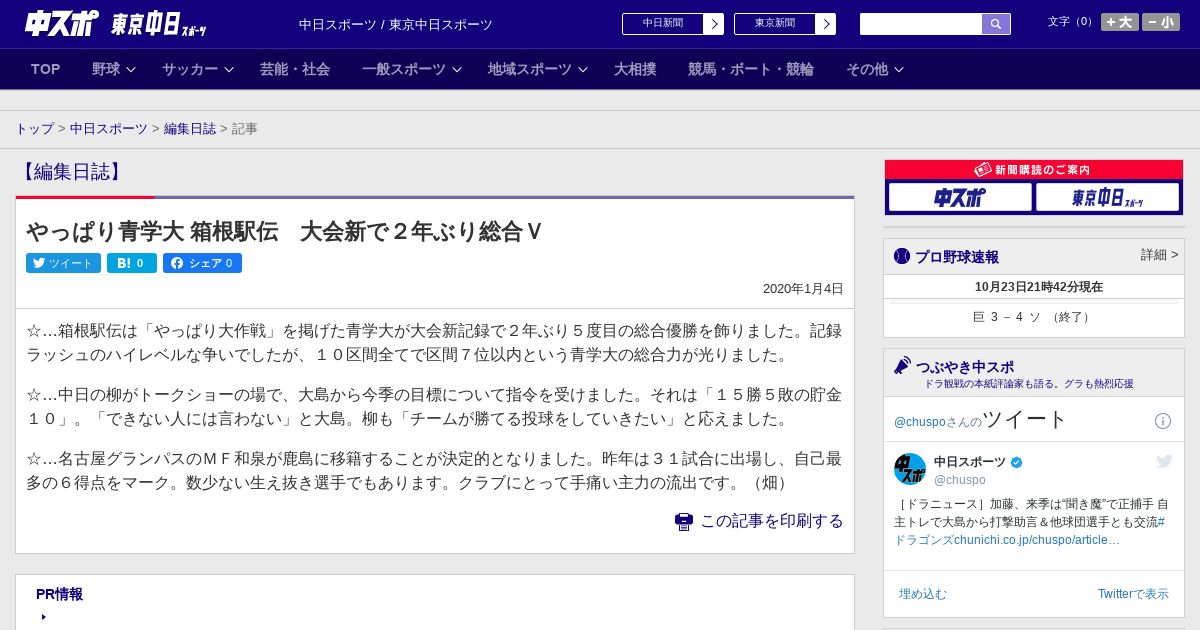Go to the TOP menu item
The width and height of the screenshot is (1200, 630).
pos(46,69)
